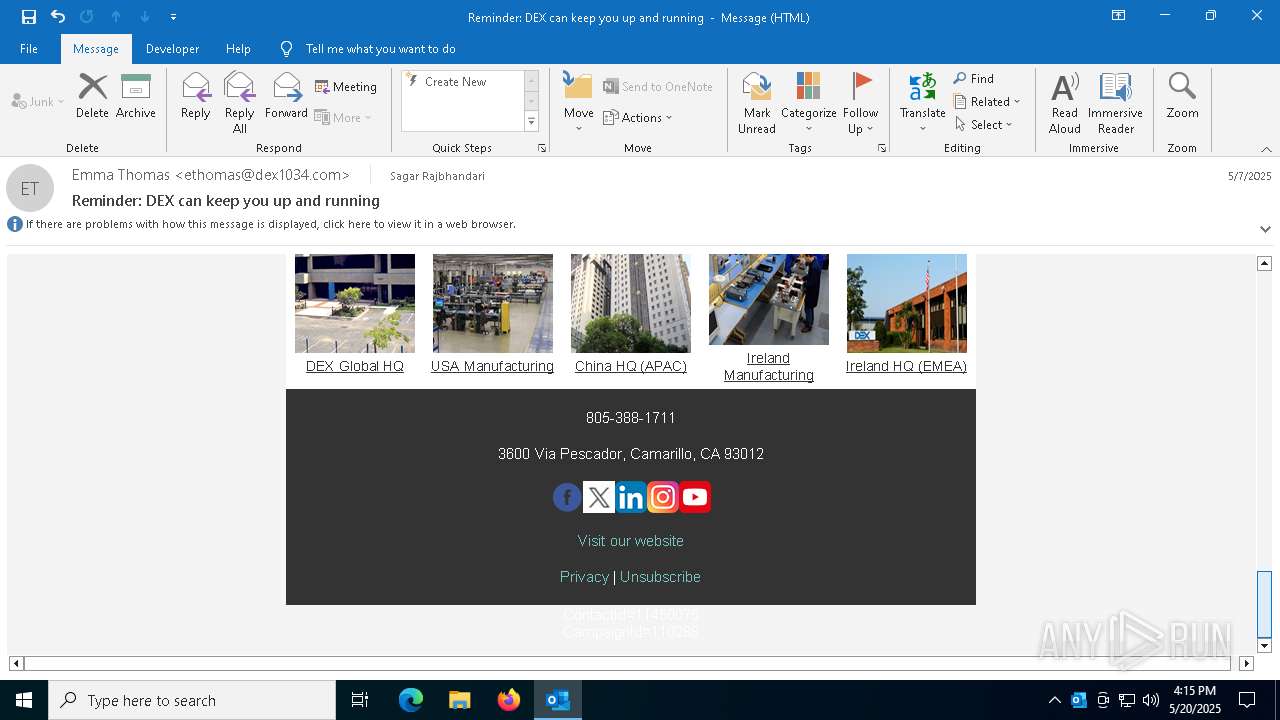1280x720 pixels.
Task: Open the USA Manufacturing photo
Action: [493, 303]
